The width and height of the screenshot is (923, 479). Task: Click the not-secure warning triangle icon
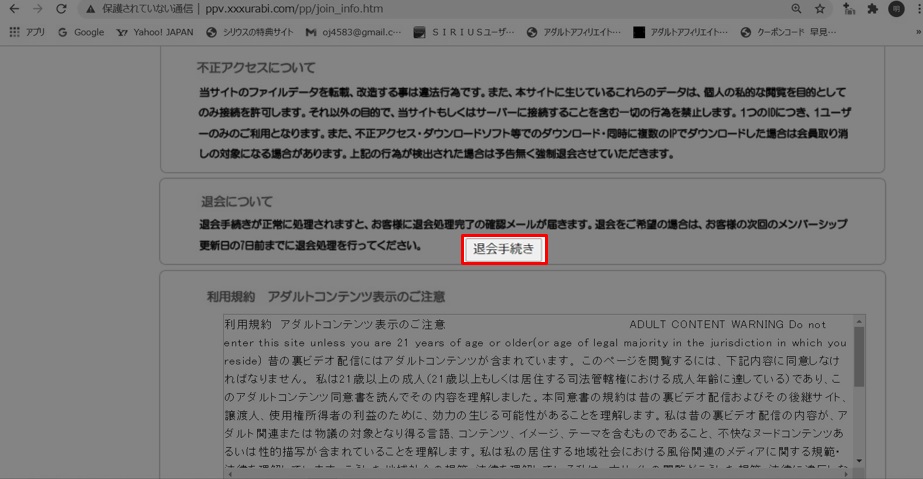(90, 9)
